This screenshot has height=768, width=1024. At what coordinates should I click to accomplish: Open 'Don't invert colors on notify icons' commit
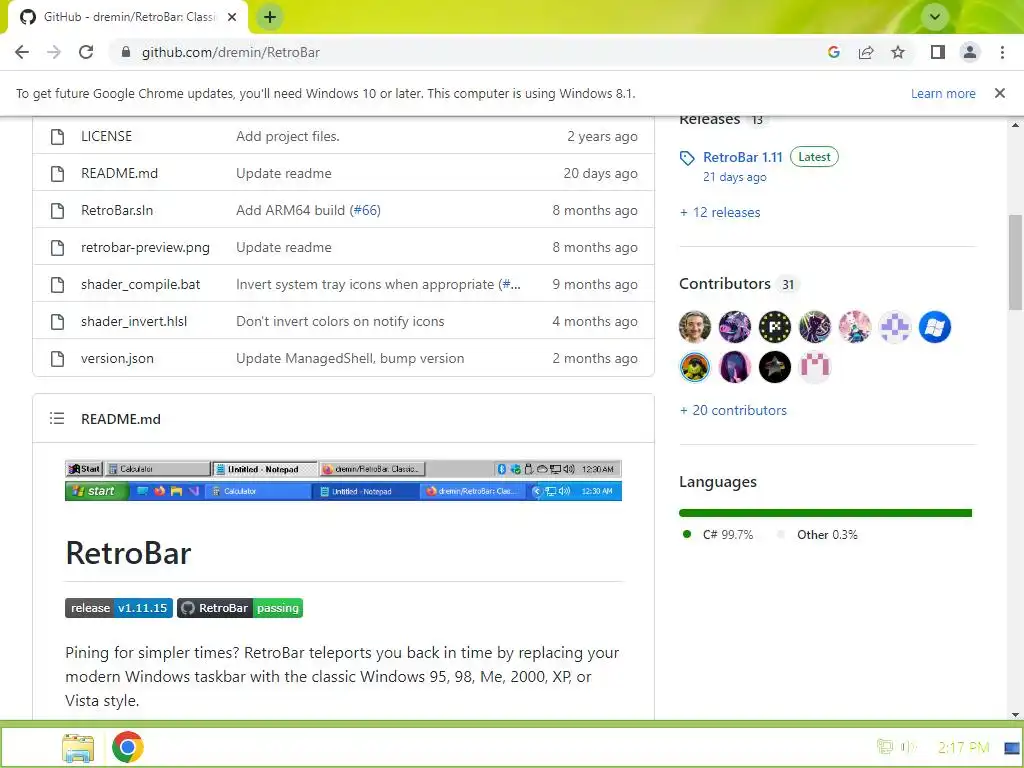click(x=340, y=321)
